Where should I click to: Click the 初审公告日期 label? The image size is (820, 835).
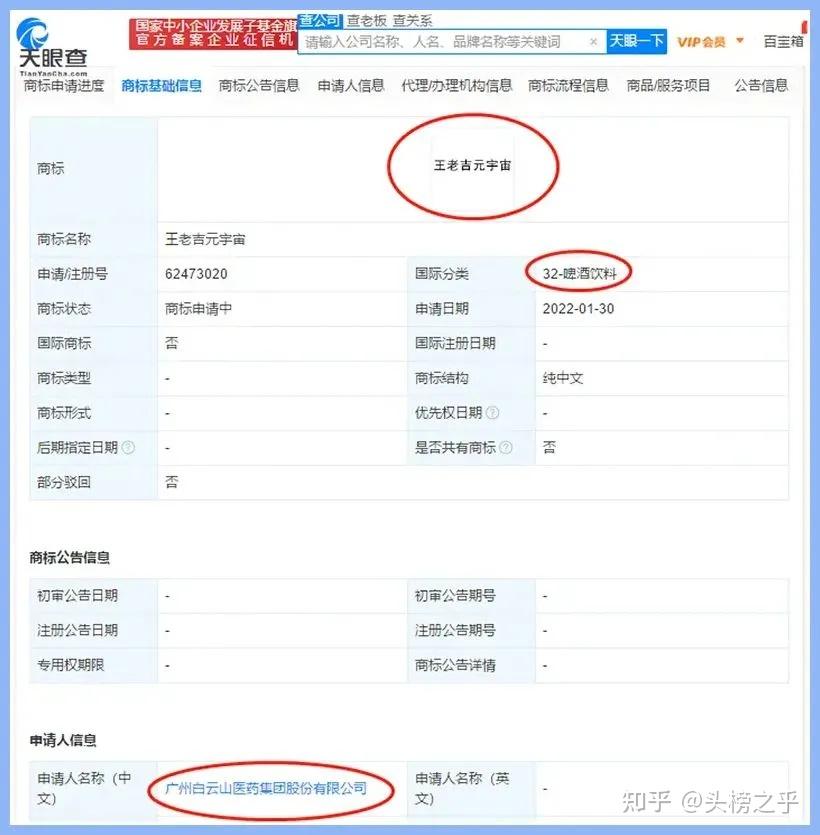pyautogui.click(x=77, y=596)
